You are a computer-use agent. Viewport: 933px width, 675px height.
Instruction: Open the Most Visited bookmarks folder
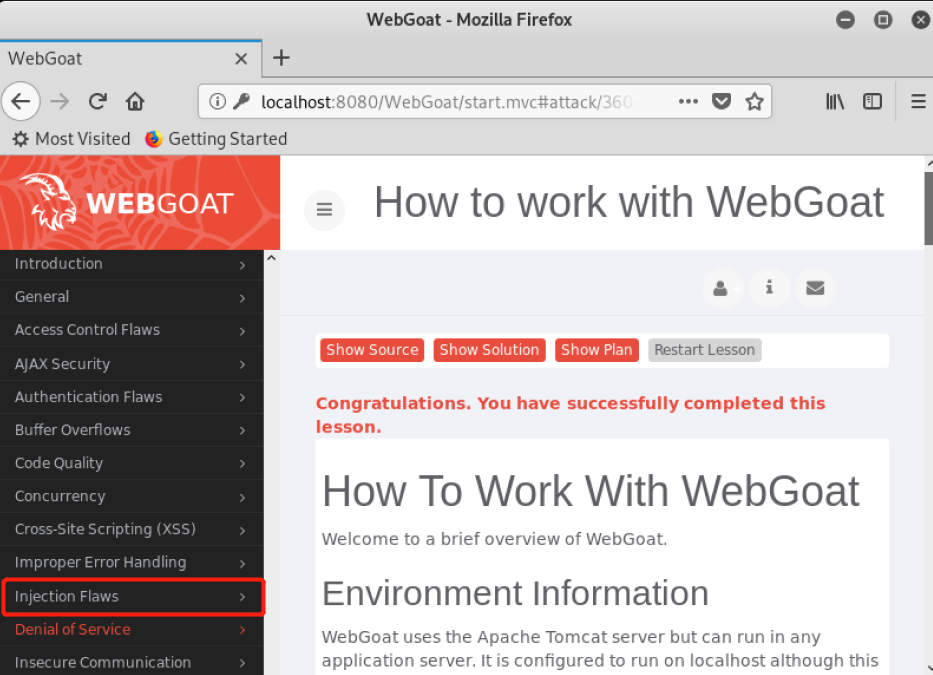click(x=71, y=139)
